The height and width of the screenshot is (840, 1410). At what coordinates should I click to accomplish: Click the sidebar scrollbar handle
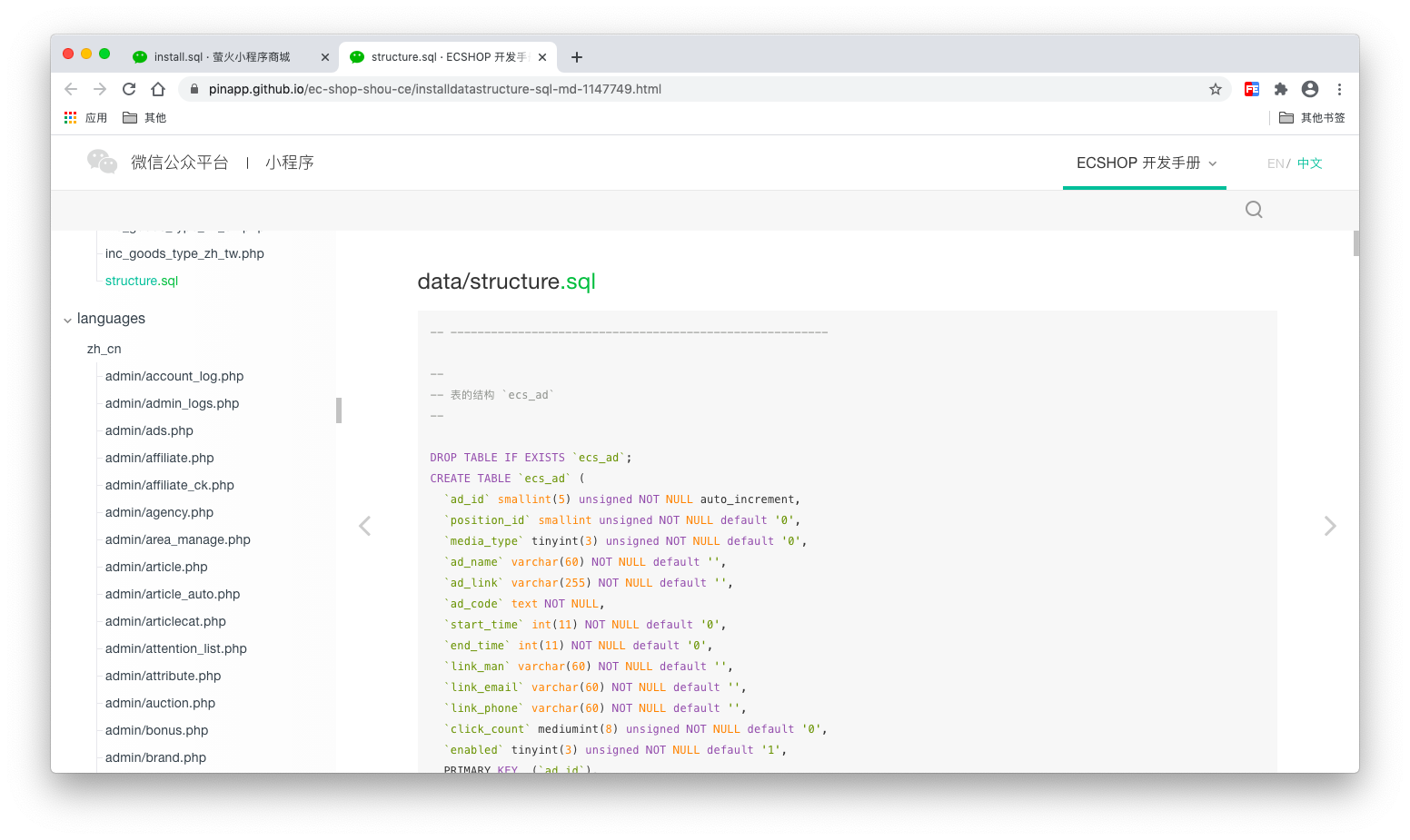339,410
